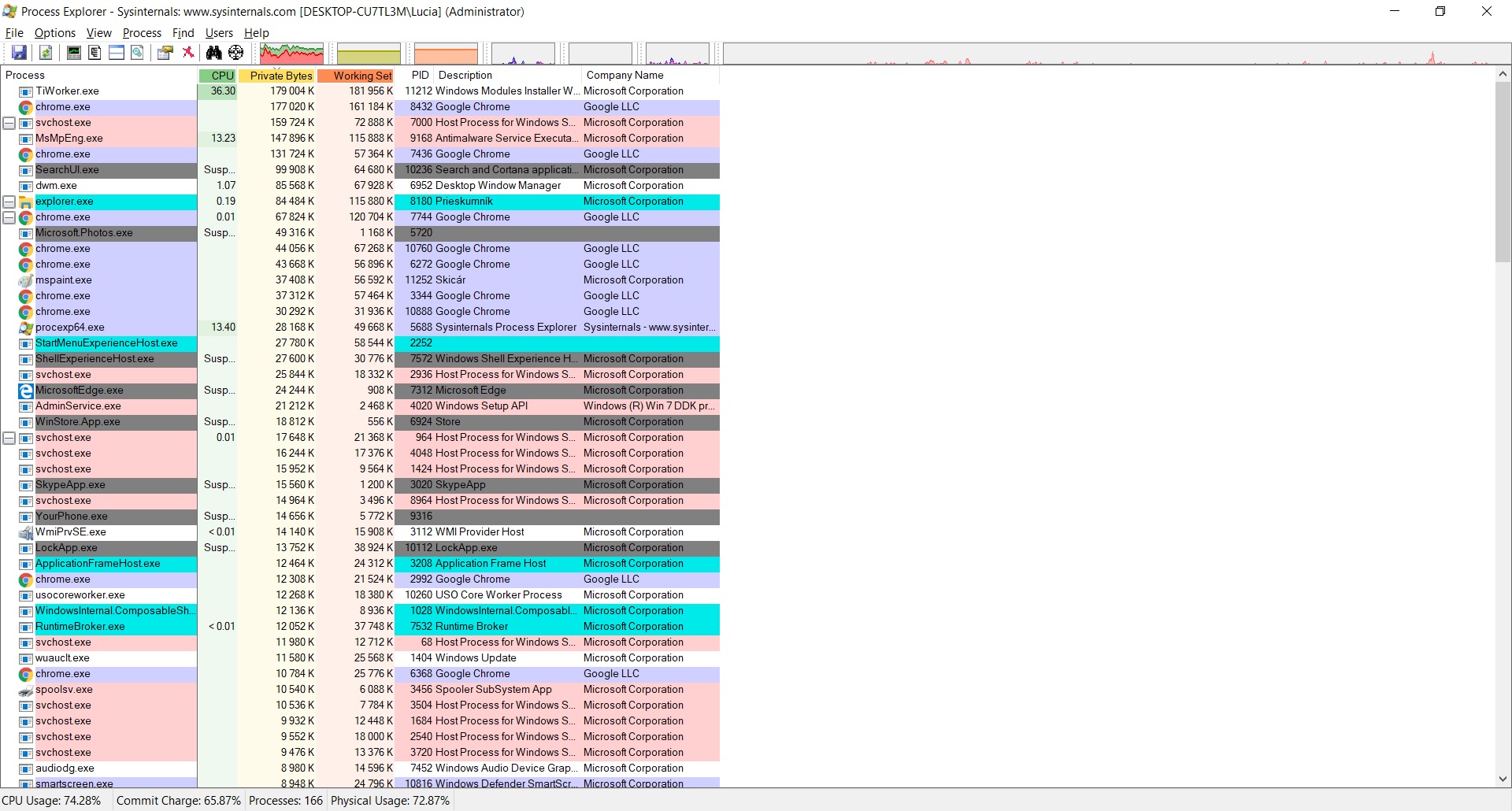Collapse the svchost.exe PID 7000 tree node
The image size is (1512, 811).
pos(9,123)
